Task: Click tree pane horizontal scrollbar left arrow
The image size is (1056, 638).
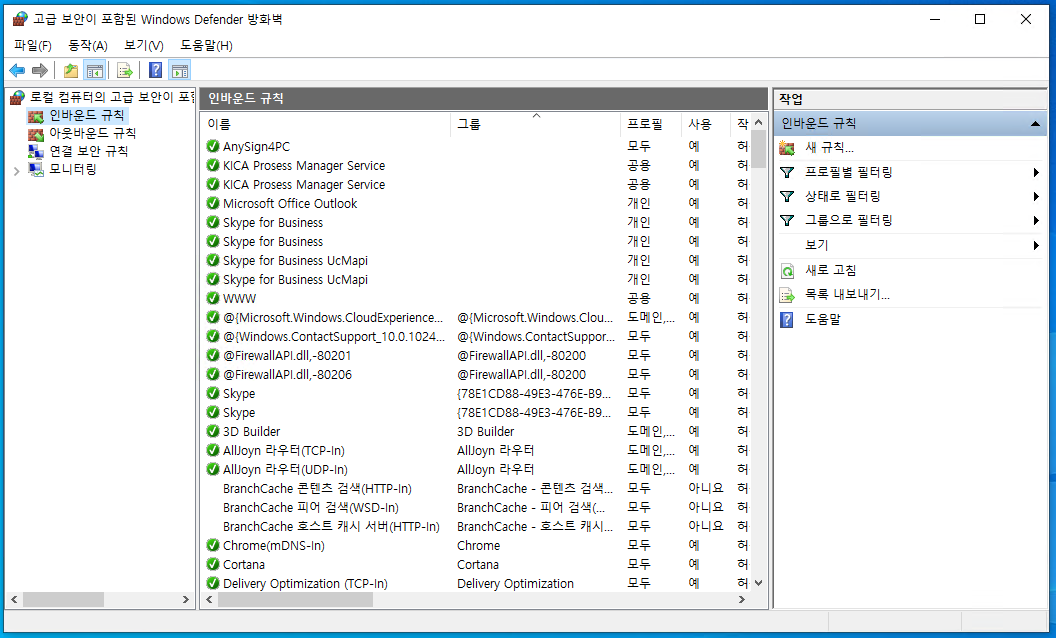Action: 13,600
